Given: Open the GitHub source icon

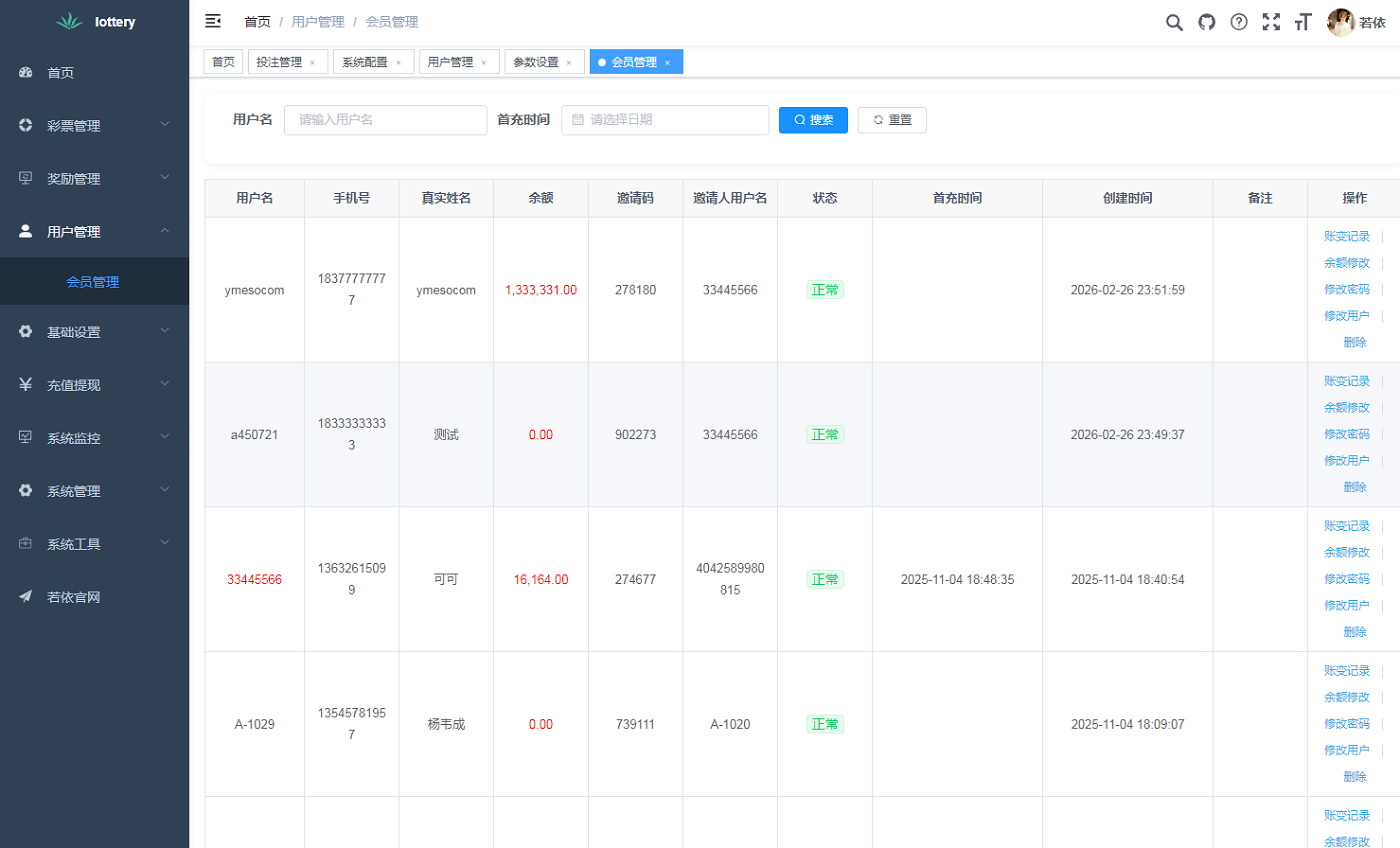Looking at the screenshot, I should pyautogui.click(x=1206, y=22).
